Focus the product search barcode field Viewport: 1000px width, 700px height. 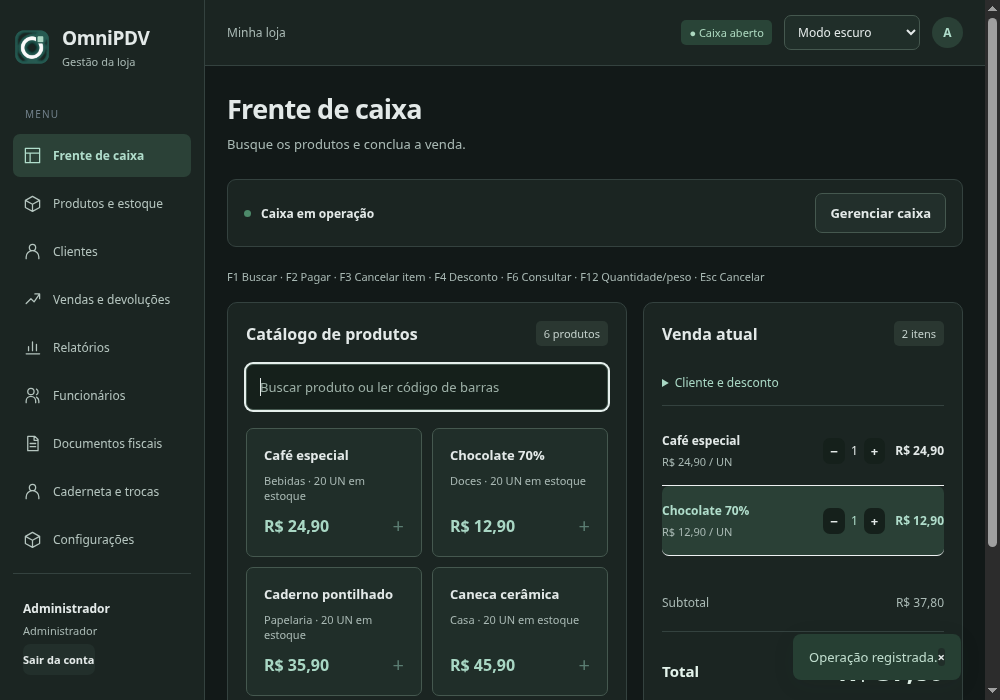pyautogui.click(x=427, y=387)
